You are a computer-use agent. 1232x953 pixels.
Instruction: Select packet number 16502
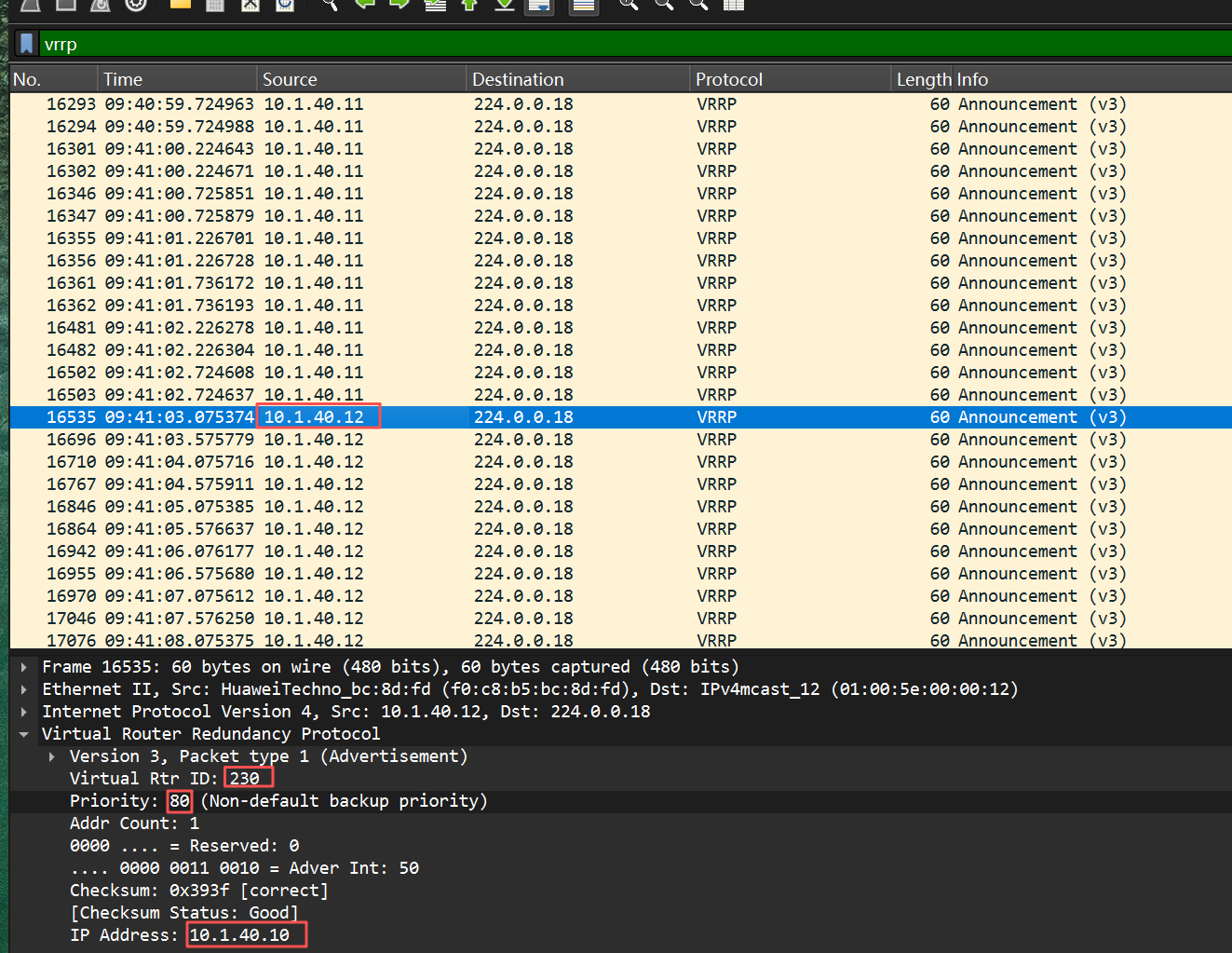tap(620, 373)
